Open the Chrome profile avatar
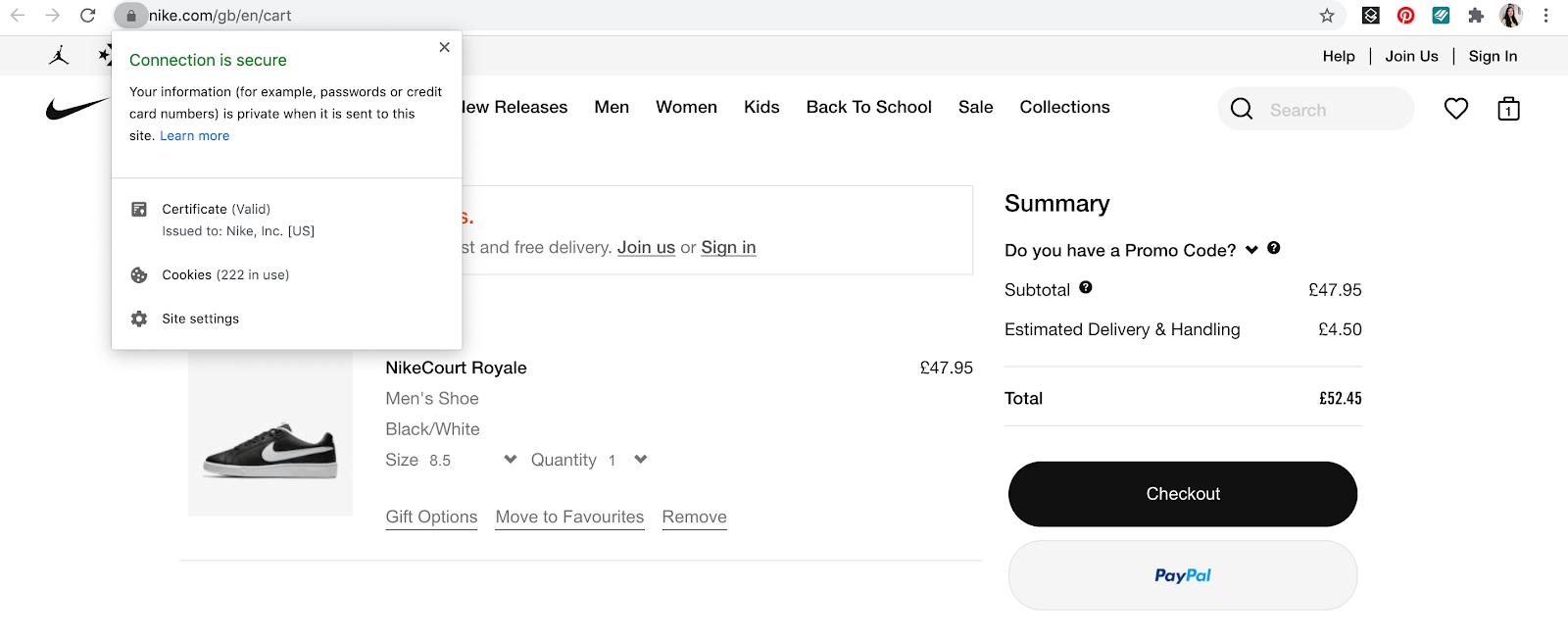The image size is (1568, 641). coord(1510,16)
